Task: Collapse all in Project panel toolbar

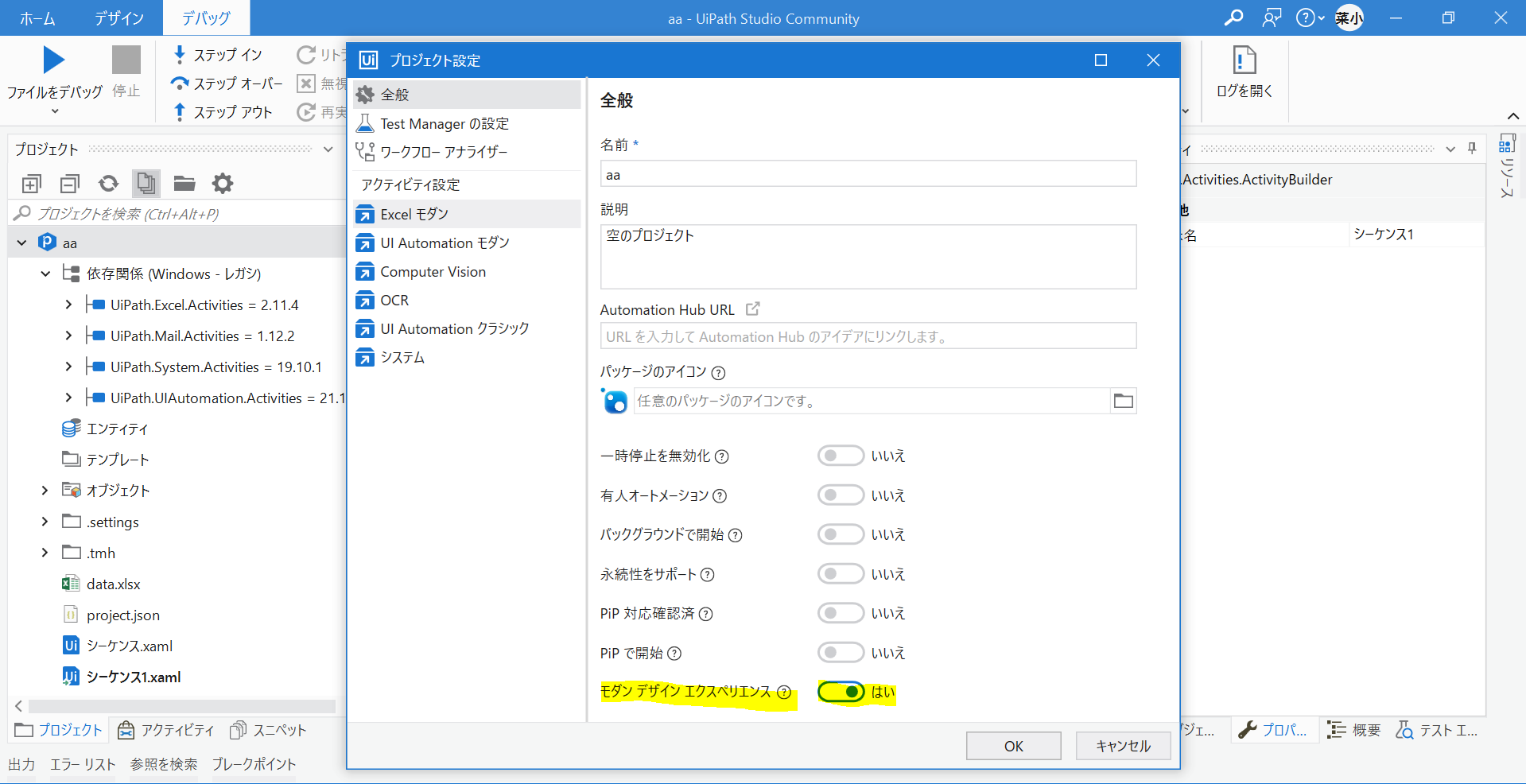Action: (x=70, y=184)
